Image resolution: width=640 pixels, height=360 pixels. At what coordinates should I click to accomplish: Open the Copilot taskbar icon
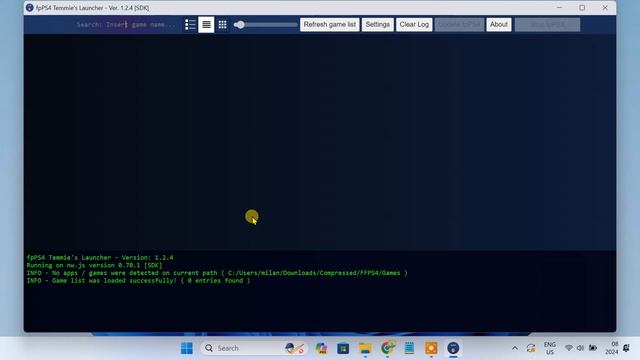pyautogui.click(x=321, y=348)
